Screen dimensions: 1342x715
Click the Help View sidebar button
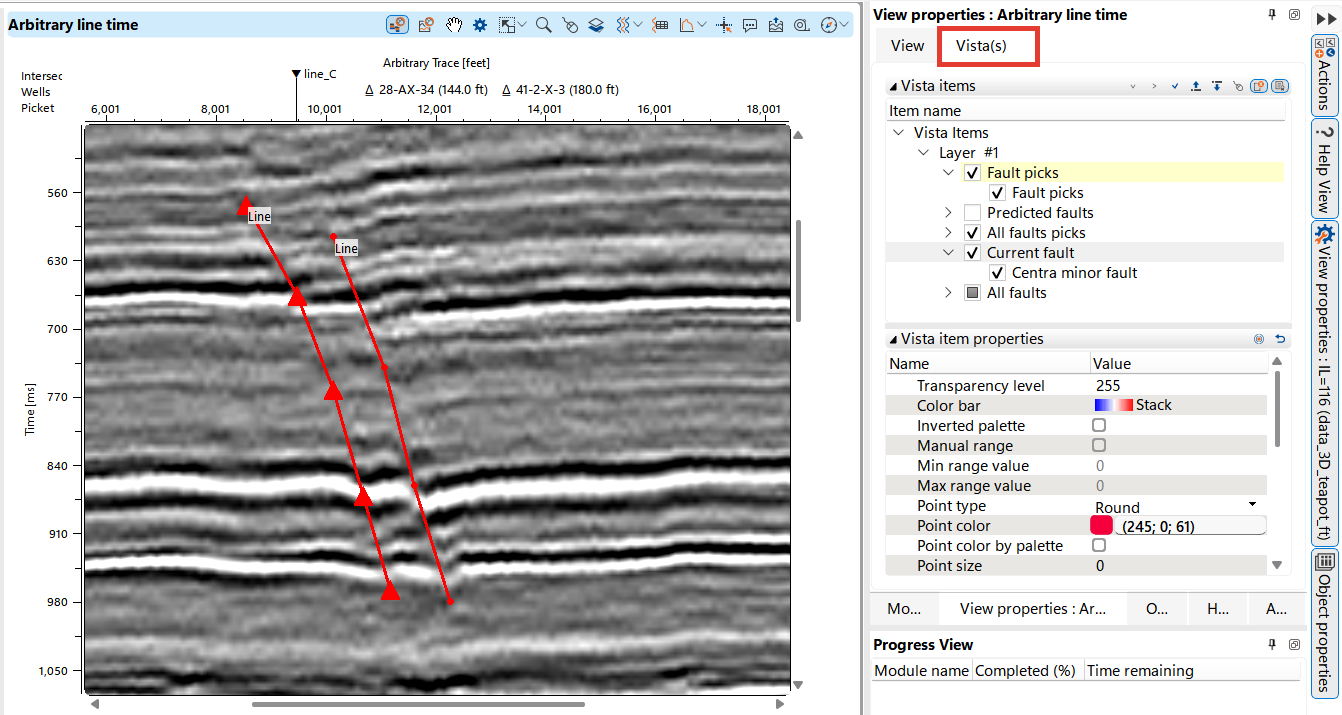tap(1324, 172)
